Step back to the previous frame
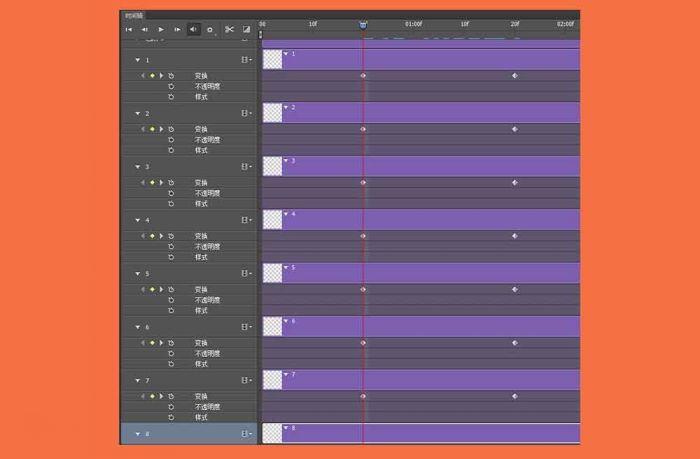Viewport: 700px width, 459px height. 144,30
